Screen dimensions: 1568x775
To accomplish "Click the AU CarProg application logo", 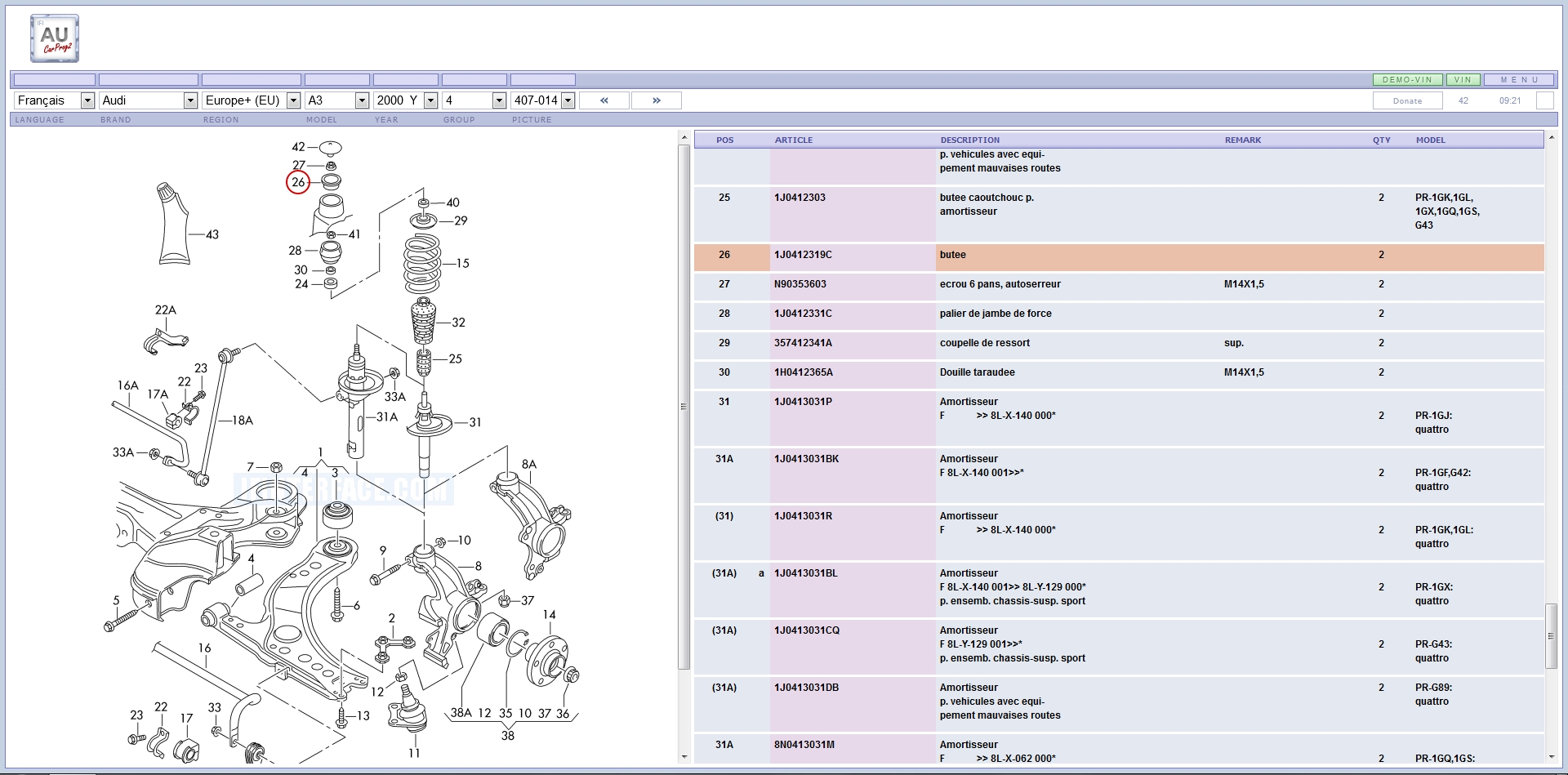I will point(55,38).
